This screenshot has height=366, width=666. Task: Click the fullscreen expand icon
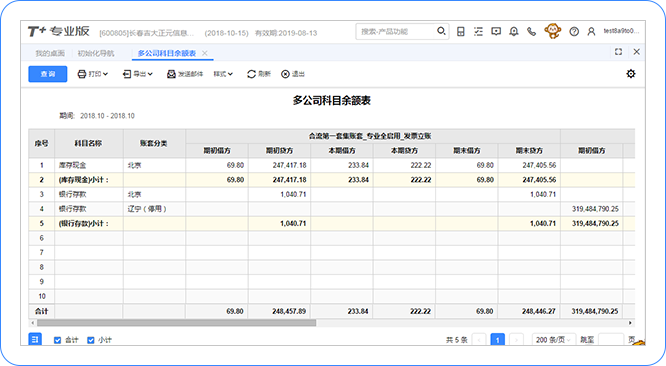point(618,52)
